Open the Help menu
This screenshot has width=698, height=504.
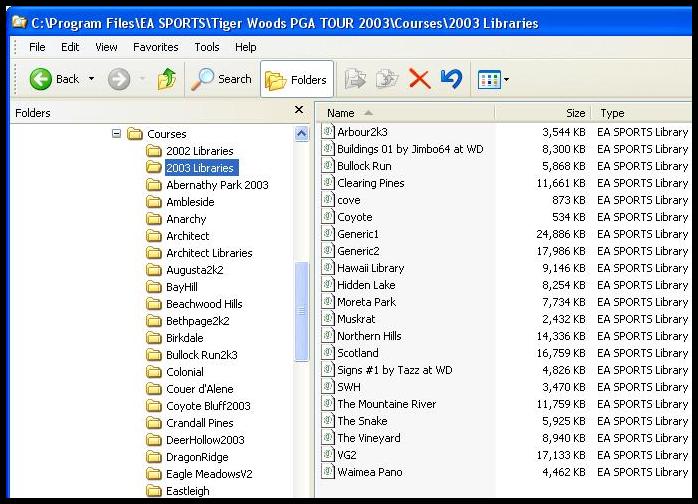245,47
